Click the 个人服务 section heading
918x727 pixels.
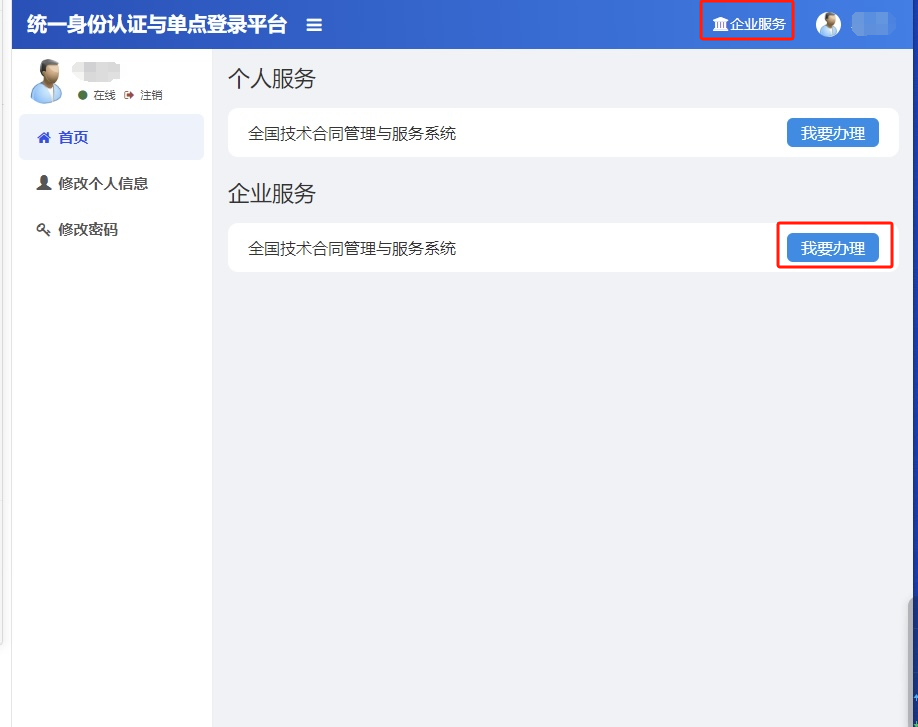271,79
